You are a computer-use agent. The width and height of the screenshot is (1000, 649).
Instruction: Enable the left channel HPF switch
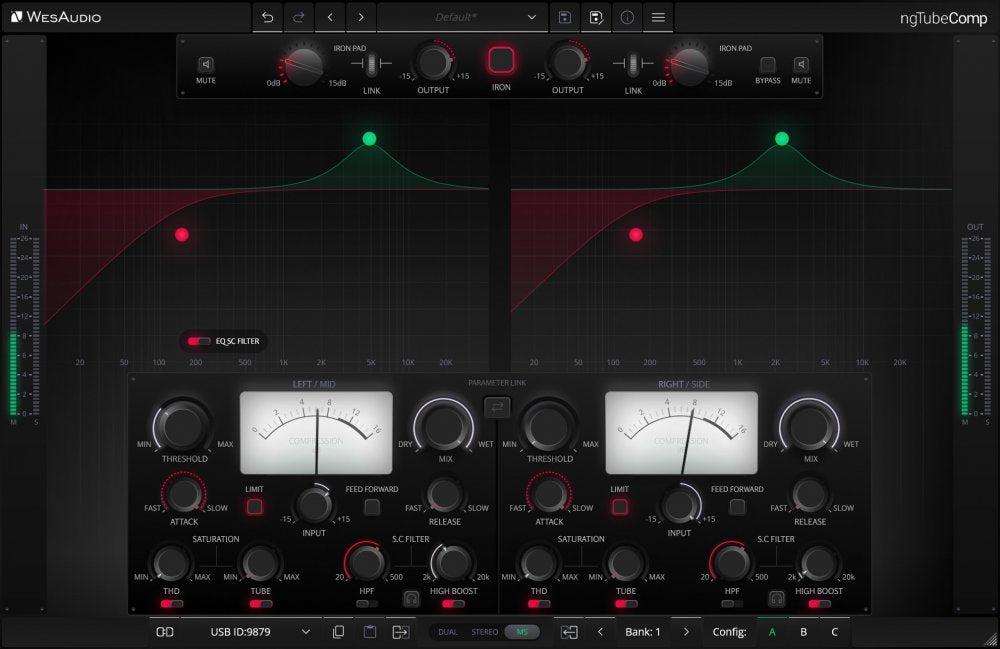tap(367, 604)
